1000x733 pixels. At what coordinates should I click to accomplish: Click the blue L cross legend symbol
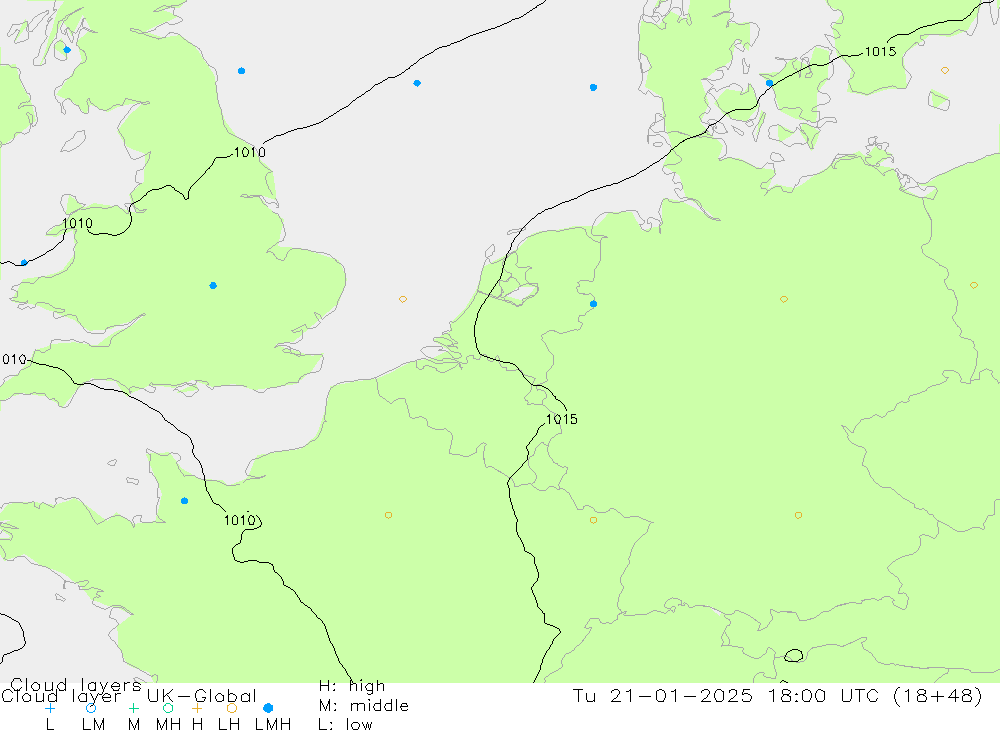tap(50, 708)
